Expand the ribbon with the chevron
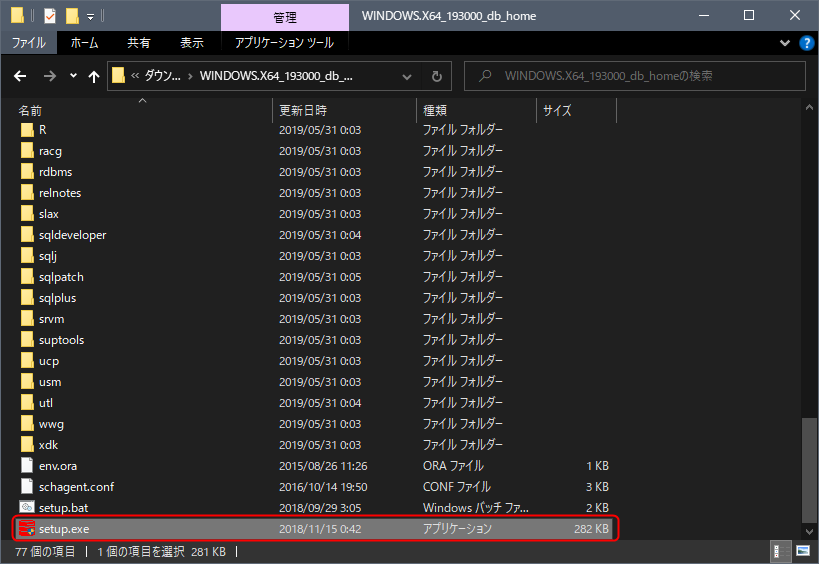This screenshot has width=819, height=564. tap(785, 43)
